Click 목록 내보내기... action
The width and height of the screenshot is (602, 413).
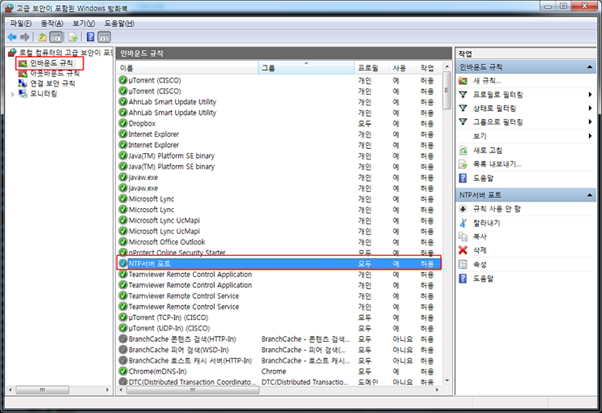point(497,164)
